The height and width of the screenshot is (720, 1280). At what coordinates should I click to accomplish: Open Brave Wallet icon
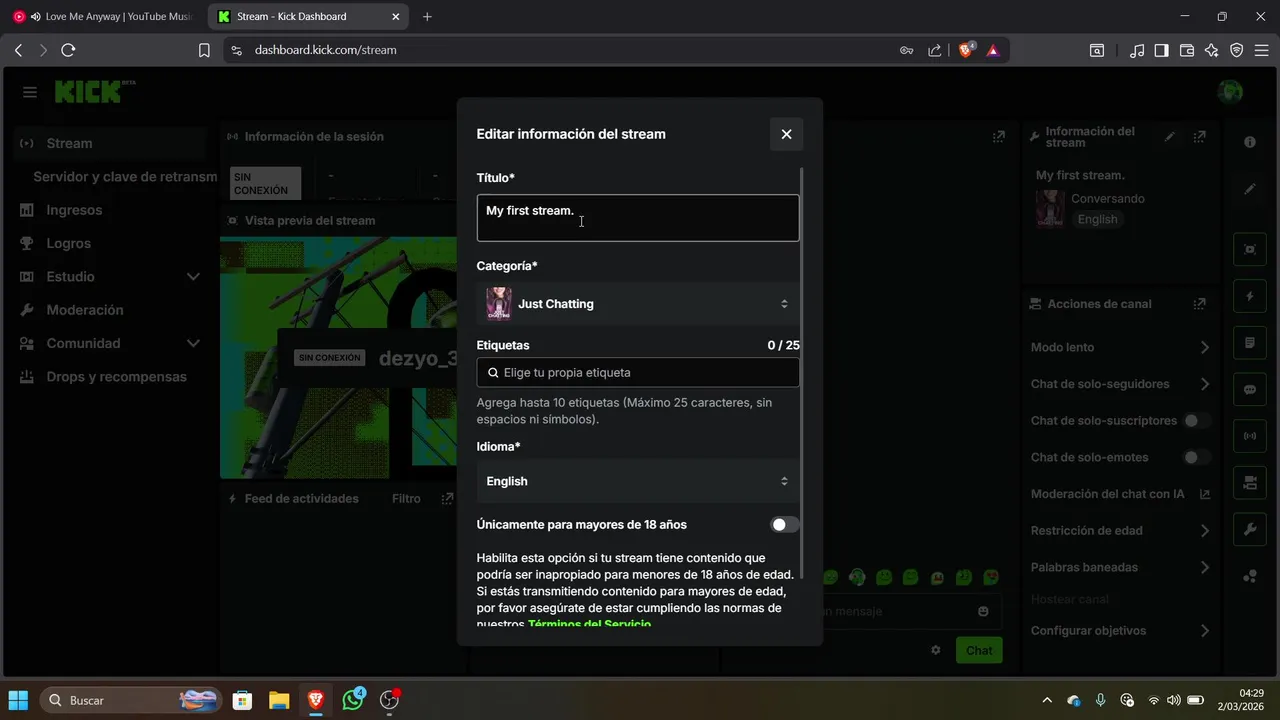point(1187,50)
